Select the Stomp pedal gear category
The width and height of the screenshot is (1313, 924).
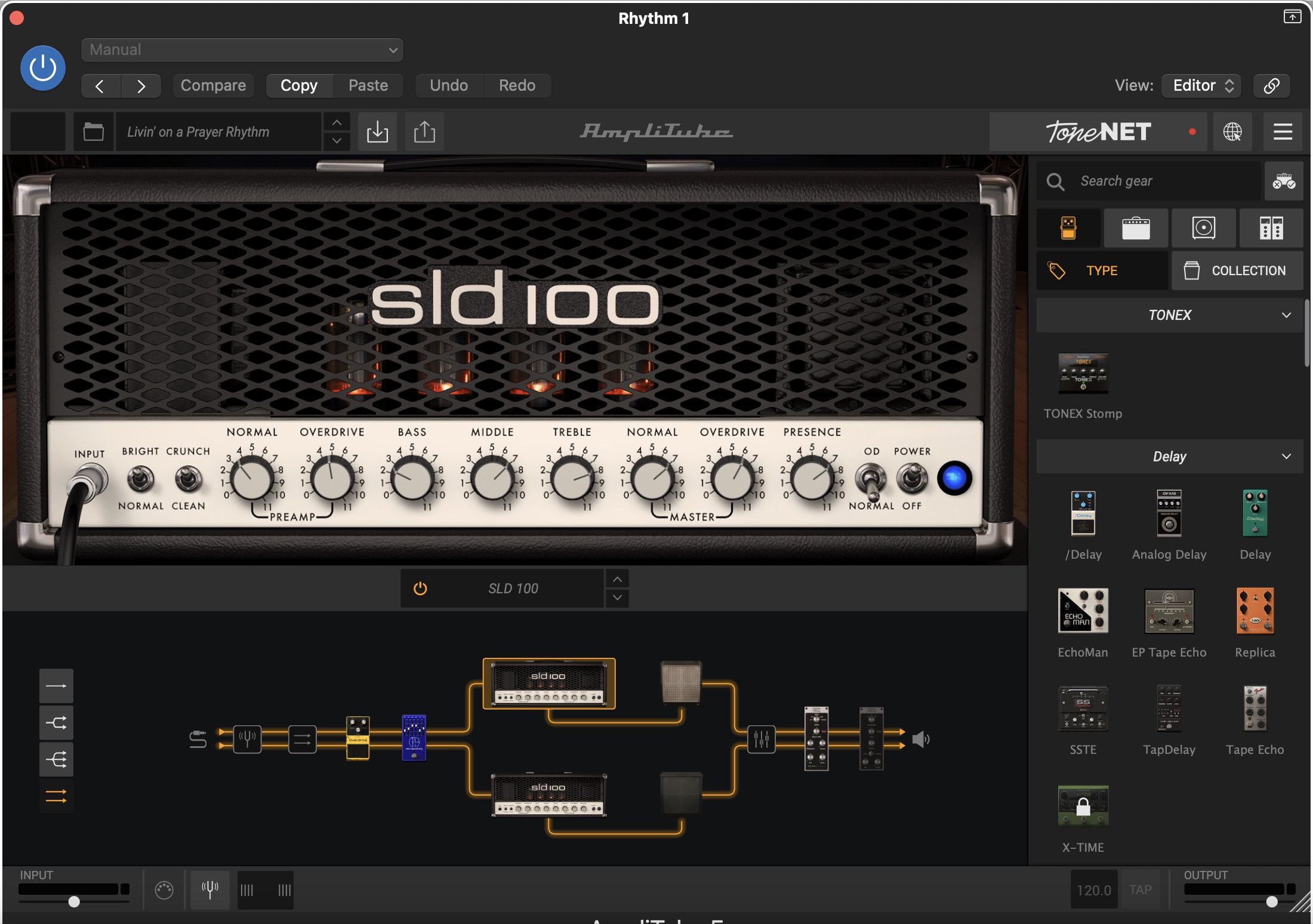click(1068, 228)
